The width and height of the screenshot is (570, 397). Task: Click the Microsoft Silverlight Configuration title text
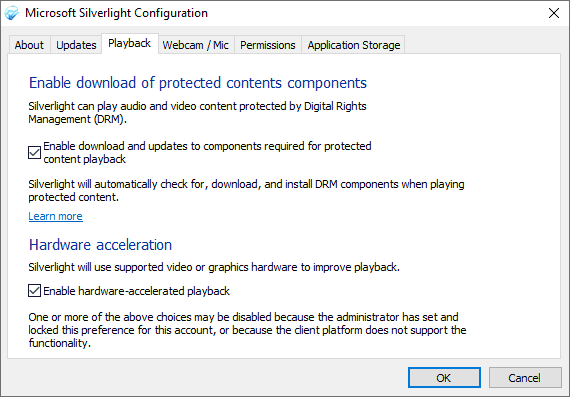(x=116, y=13)
